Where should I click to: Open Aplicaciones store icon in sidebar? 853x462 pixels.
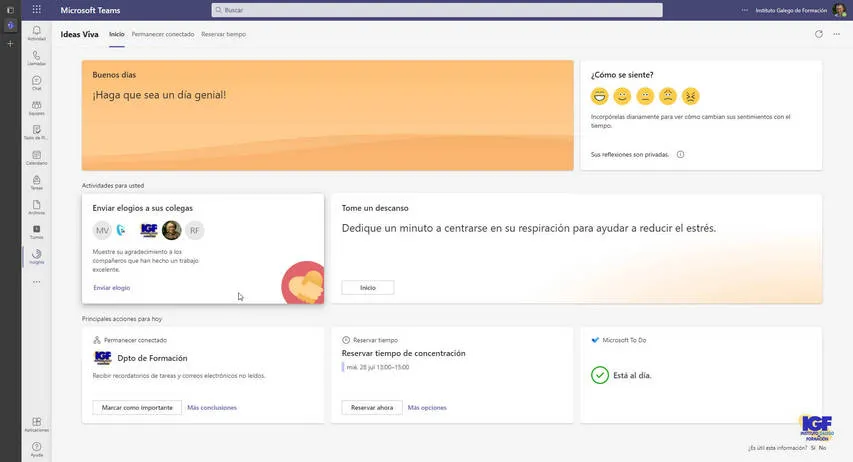(36, 424)
